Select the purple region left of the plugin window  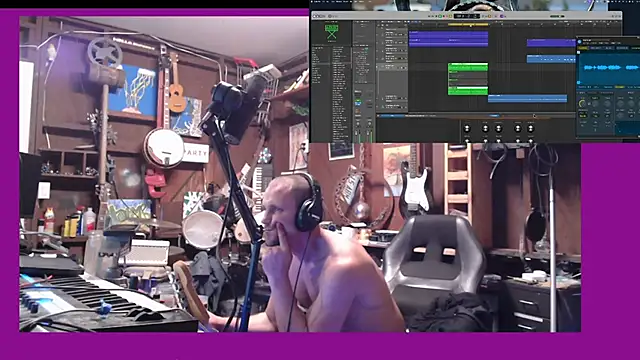[x=551, y=42]
